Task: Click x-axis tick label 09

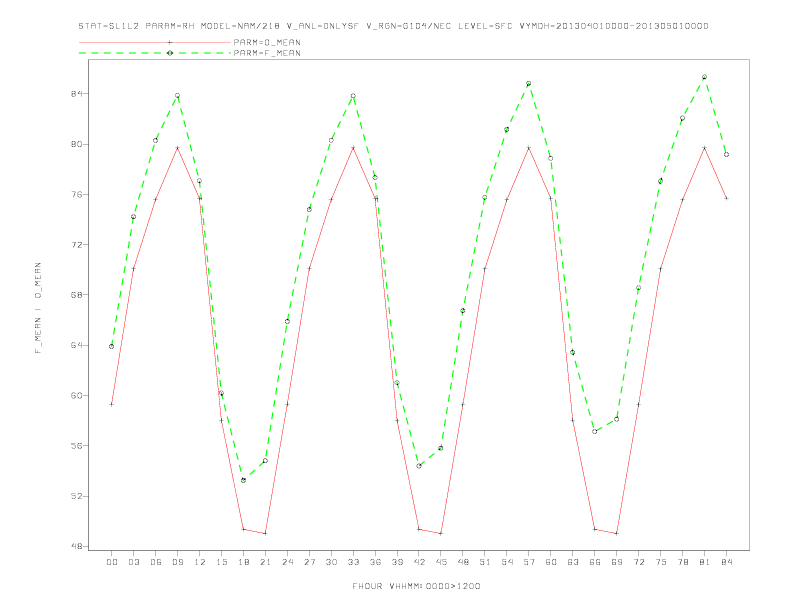Action: pos(177,562)
